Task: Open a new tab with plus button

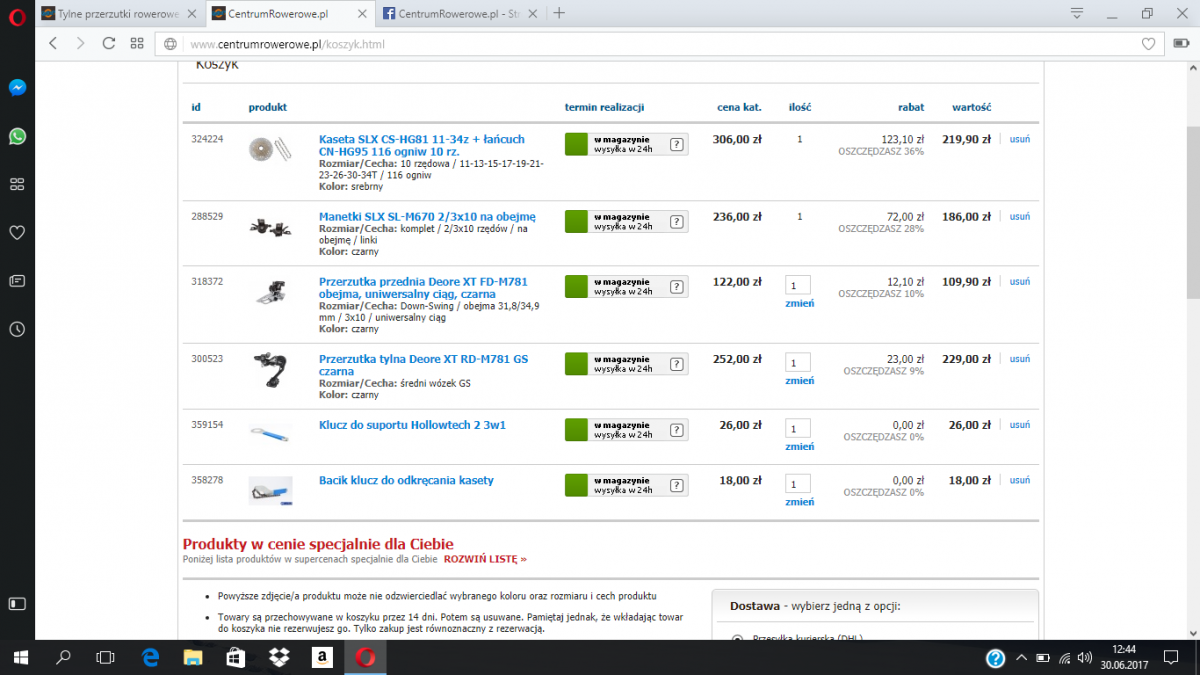Action: coord(559,13)
